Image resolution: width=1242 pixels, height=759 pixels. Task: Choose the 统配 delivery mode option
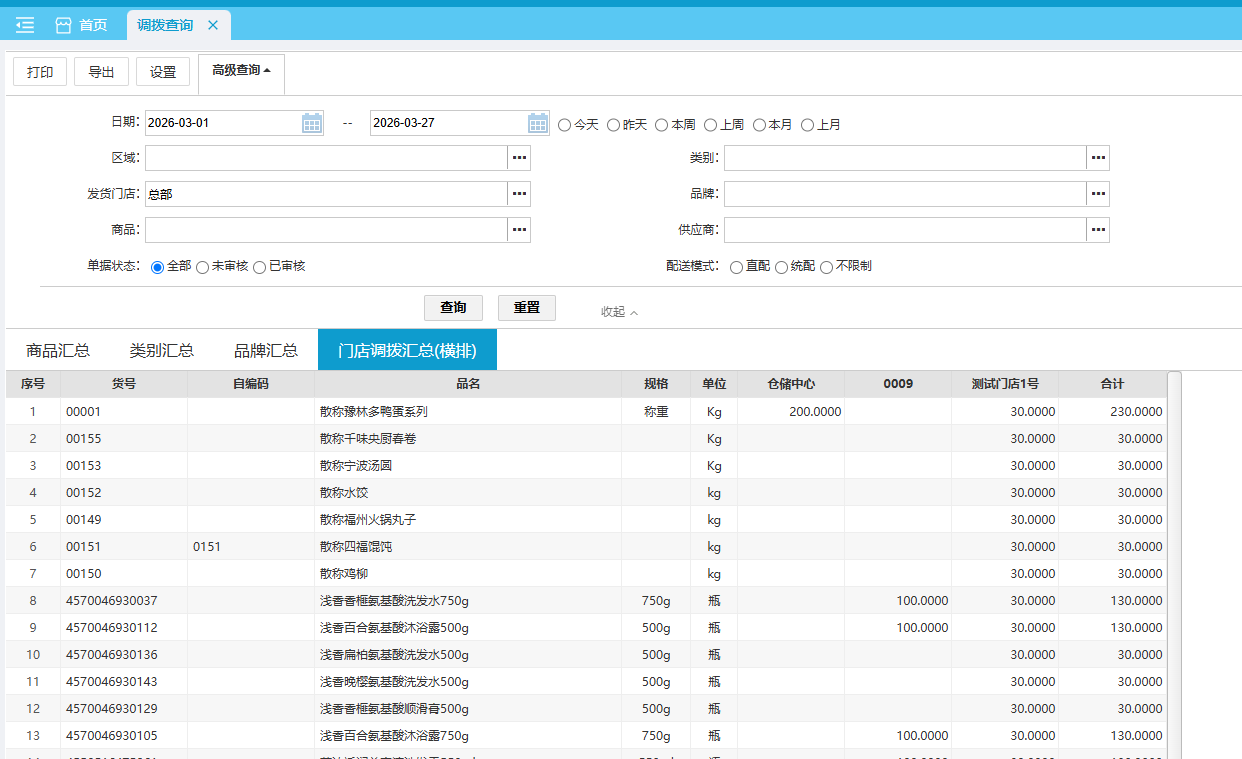point(782,267)
